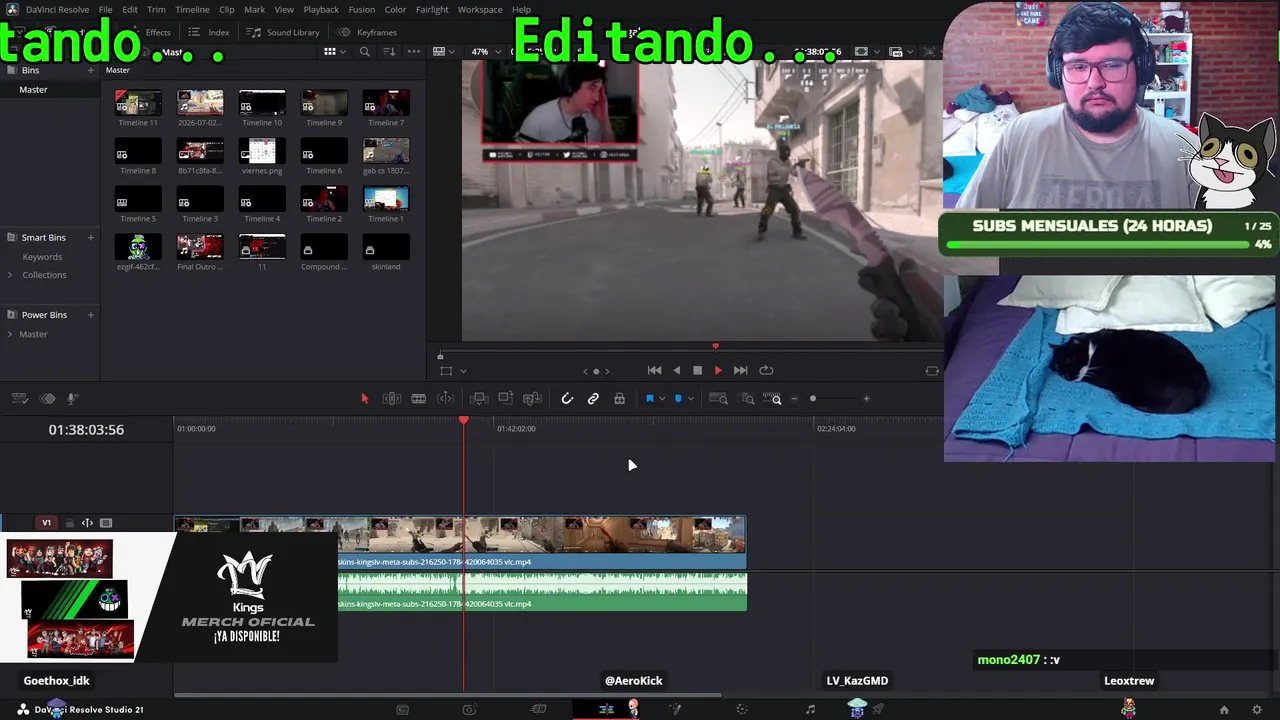Expand the Collections smart bin
This screenshot has height=720, width=1280.
[x=10, y=275]
